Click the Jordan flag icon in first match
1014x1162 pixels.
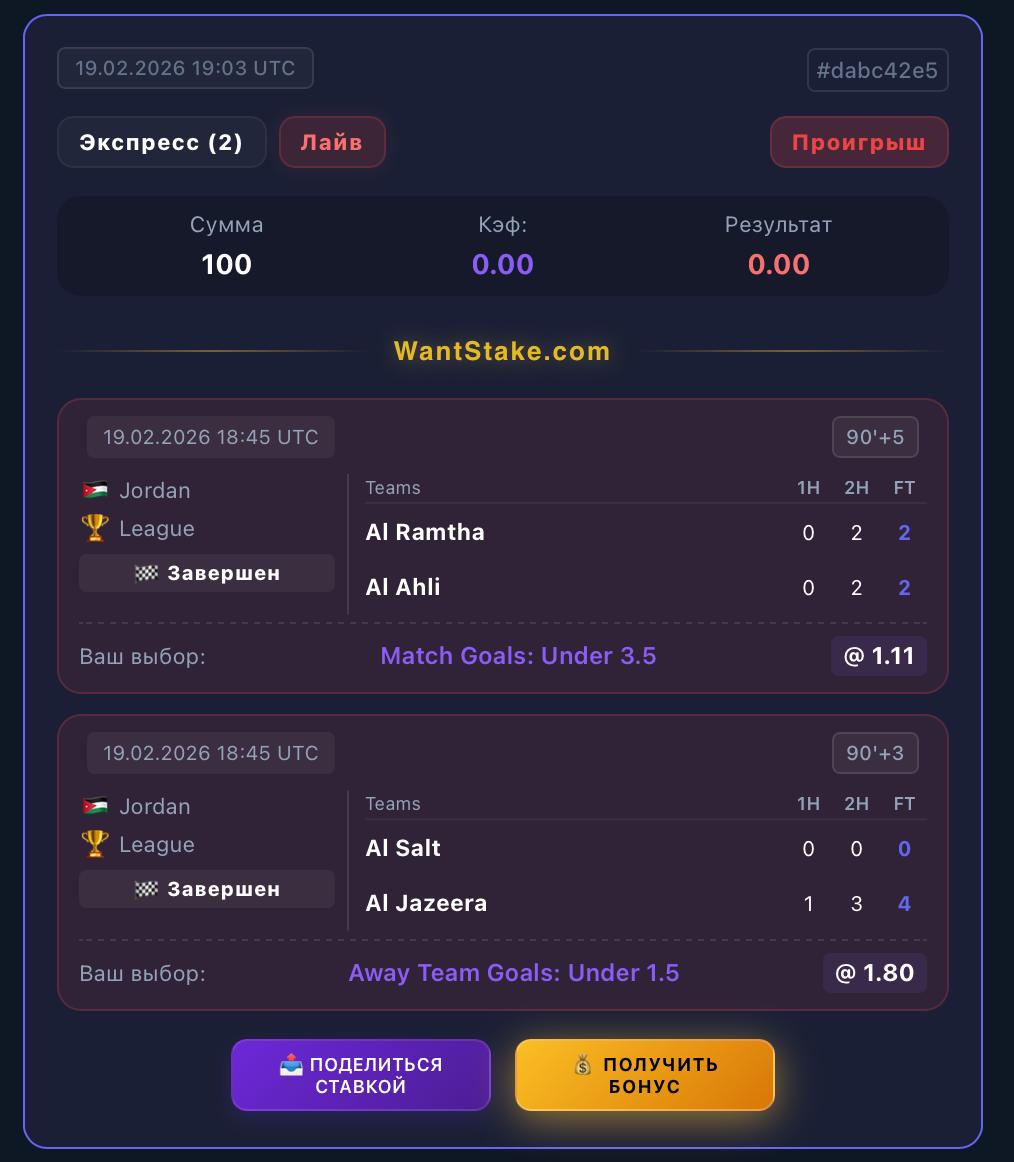(x=95, y=491)
